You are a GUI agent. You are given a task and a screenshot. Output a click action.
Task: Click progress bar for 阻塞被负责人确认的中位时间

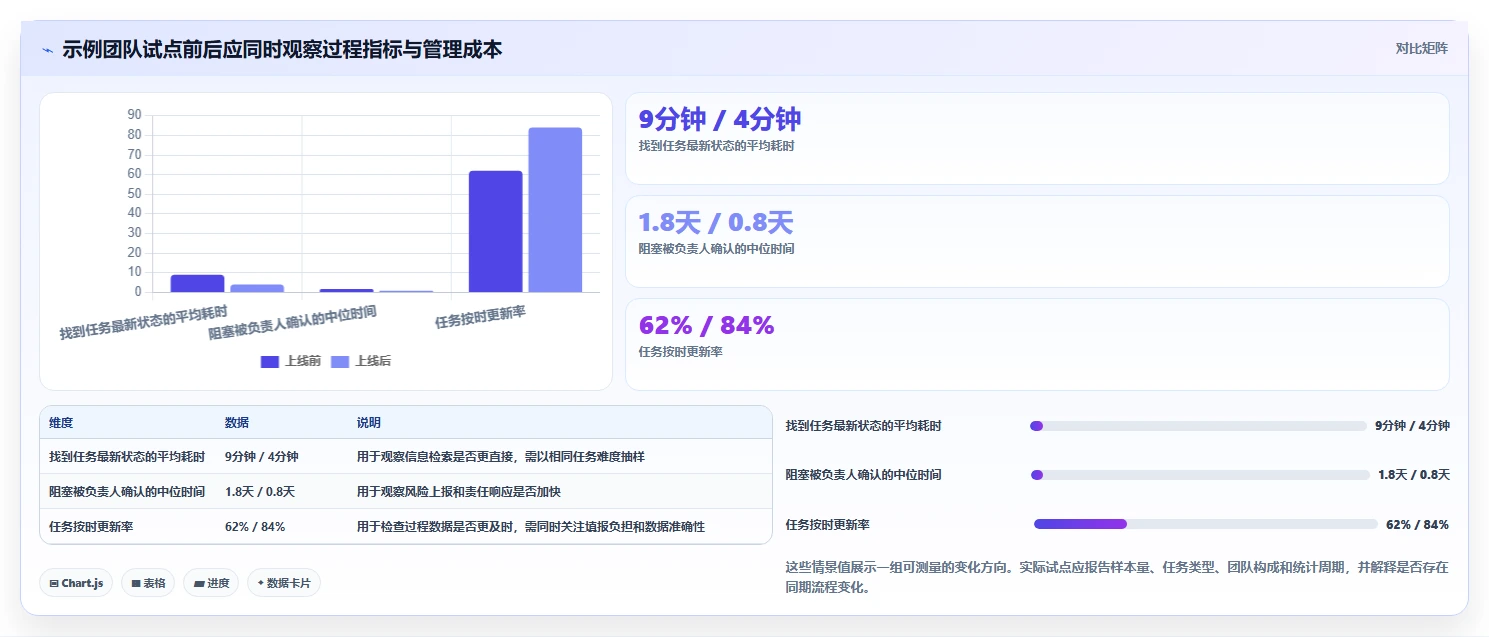point(1200,475)
